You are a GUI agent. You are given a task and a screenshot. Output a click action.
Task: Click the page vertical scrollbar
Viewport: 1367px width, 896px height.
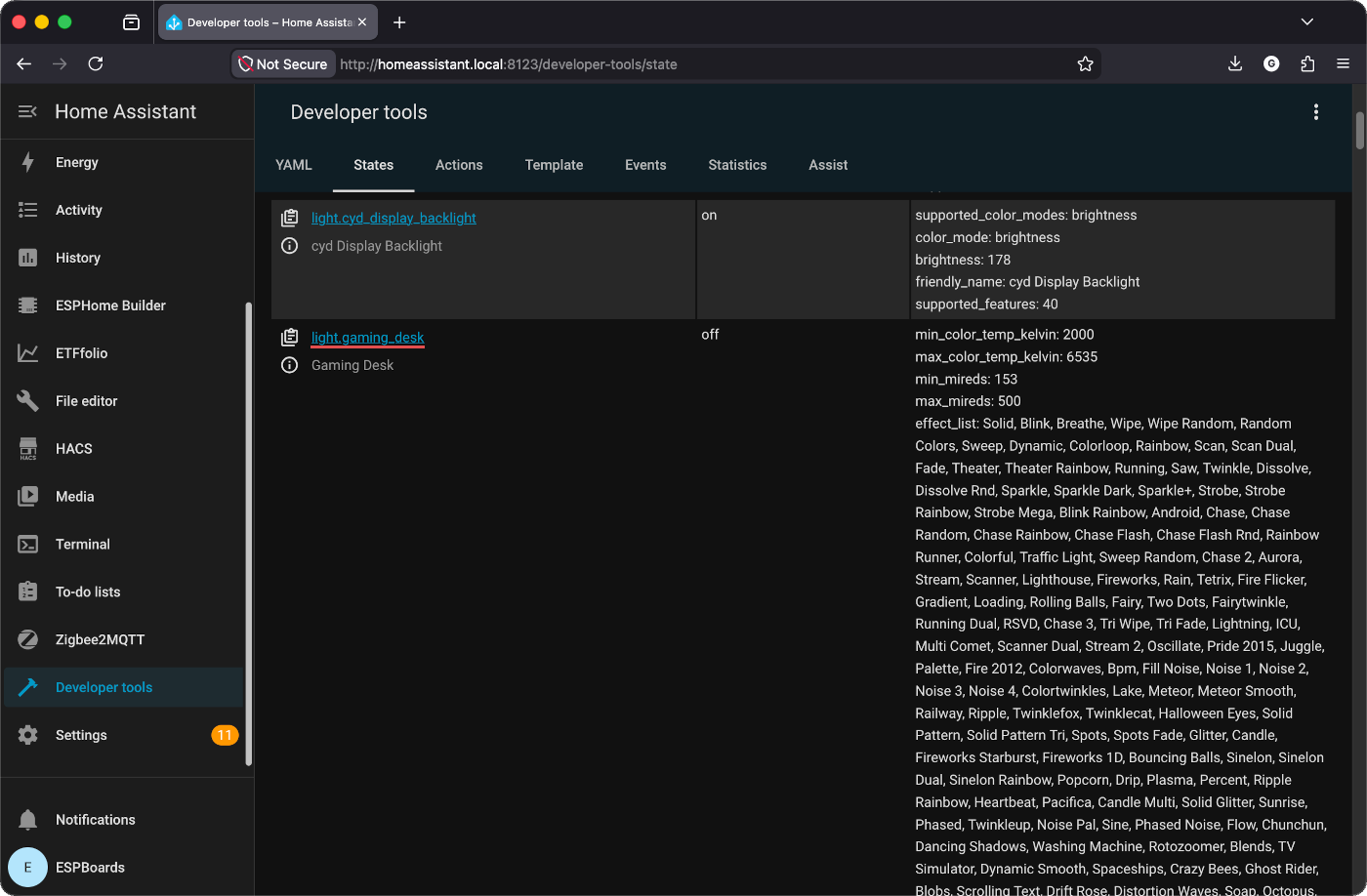[1359, 131]
